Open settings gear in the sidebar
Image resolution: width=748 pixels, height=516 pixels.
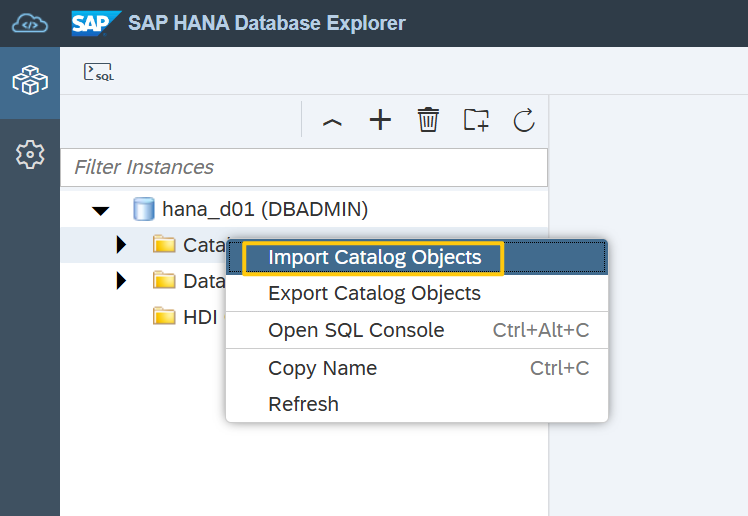click(x=30, y=155)
